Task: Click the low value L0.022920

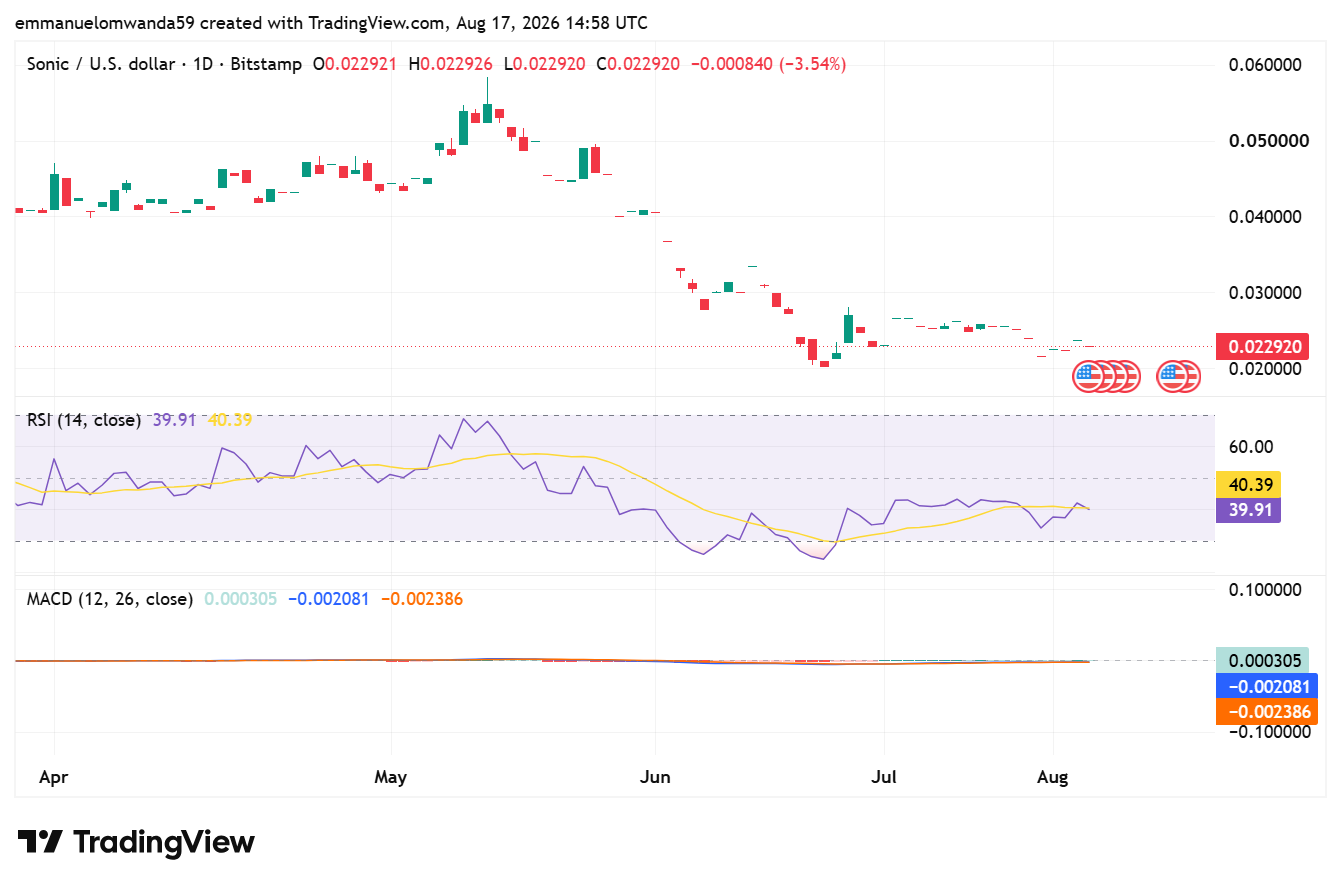Action: pos(545,64)
